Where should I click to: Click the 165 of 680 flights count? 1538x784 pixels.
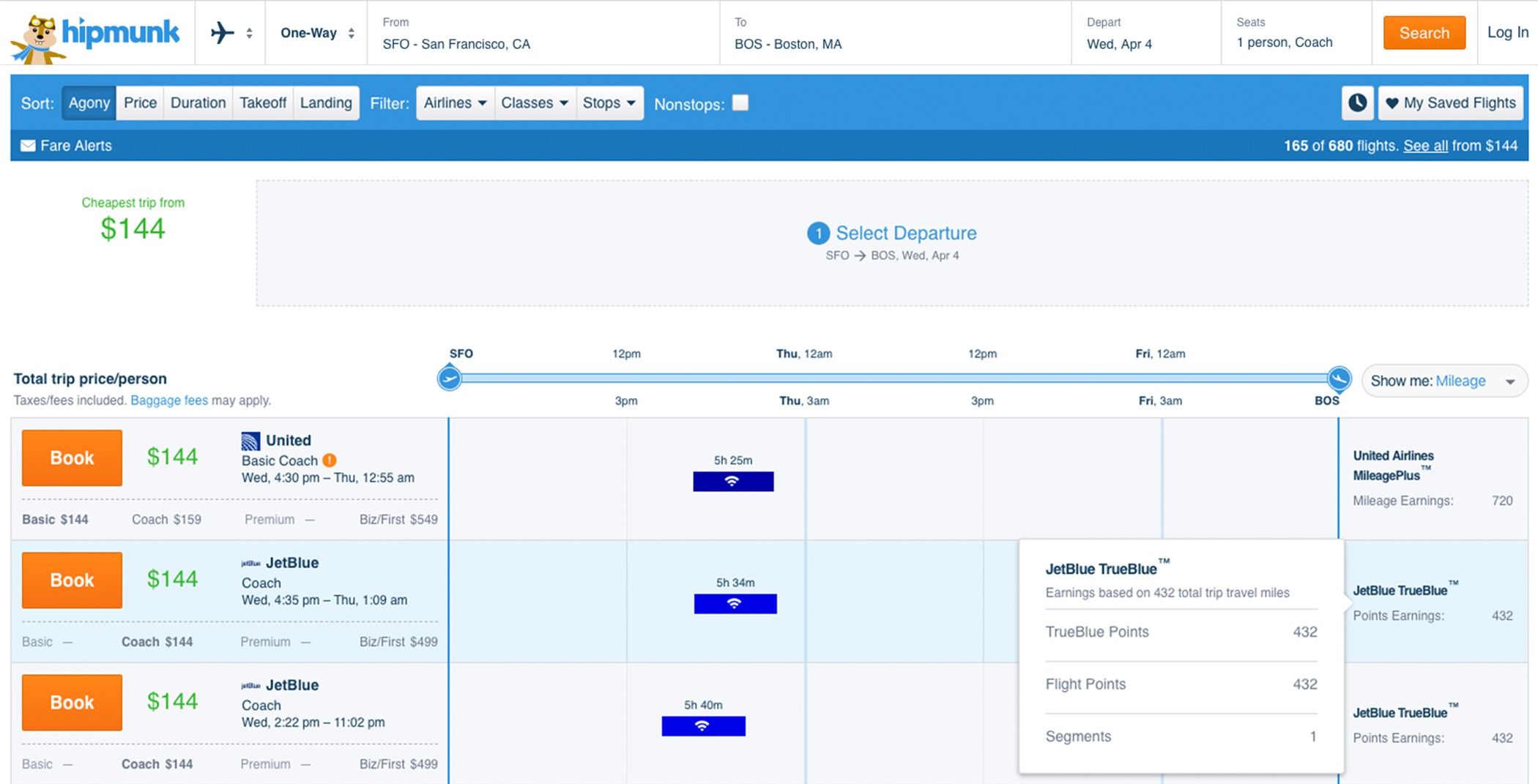1340,146
